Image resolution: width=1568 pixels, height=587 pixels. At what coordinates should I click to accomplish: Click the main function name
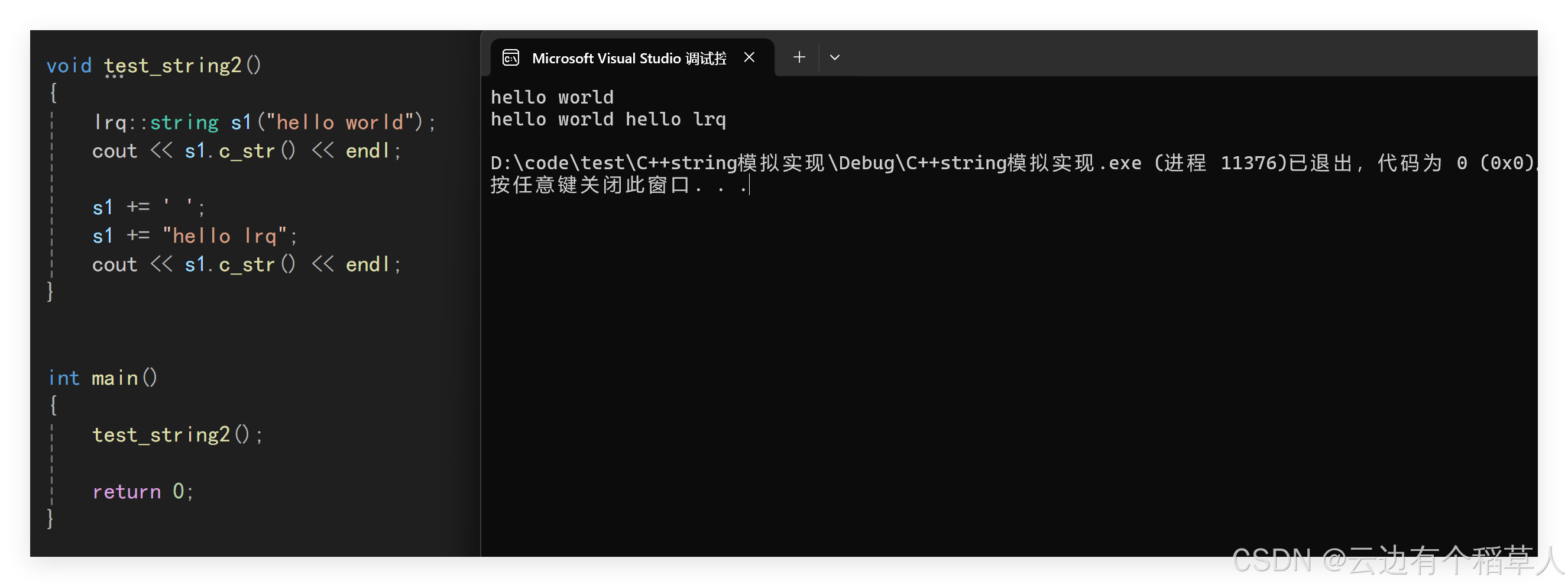(115, 378)
